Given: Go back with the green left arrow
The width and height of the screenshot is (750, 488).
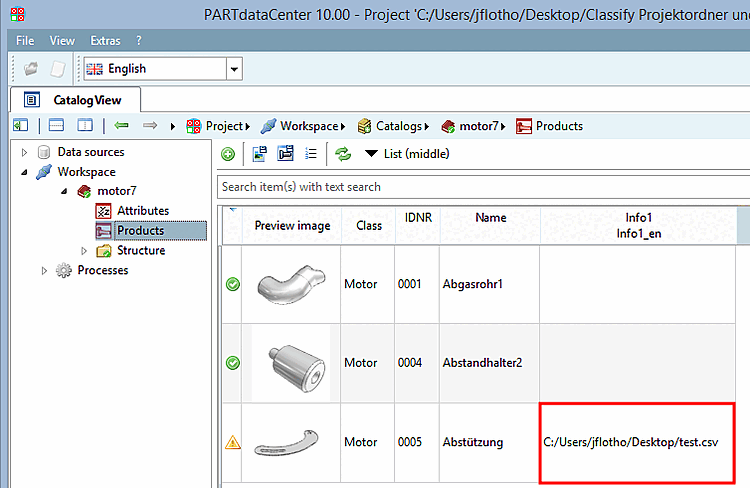Looking at the screenshot, I should 121,125.
